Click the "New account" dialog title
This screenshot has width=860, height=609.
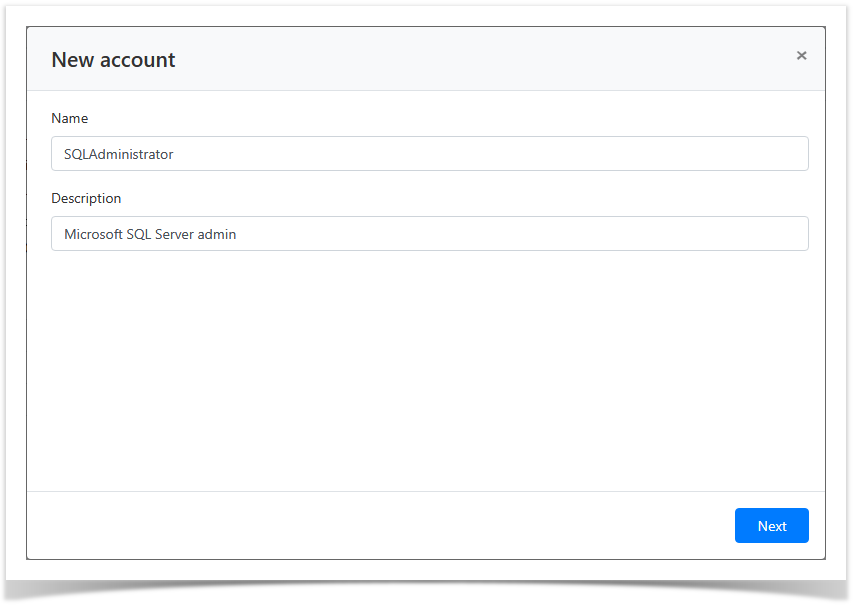click(113, 60)
